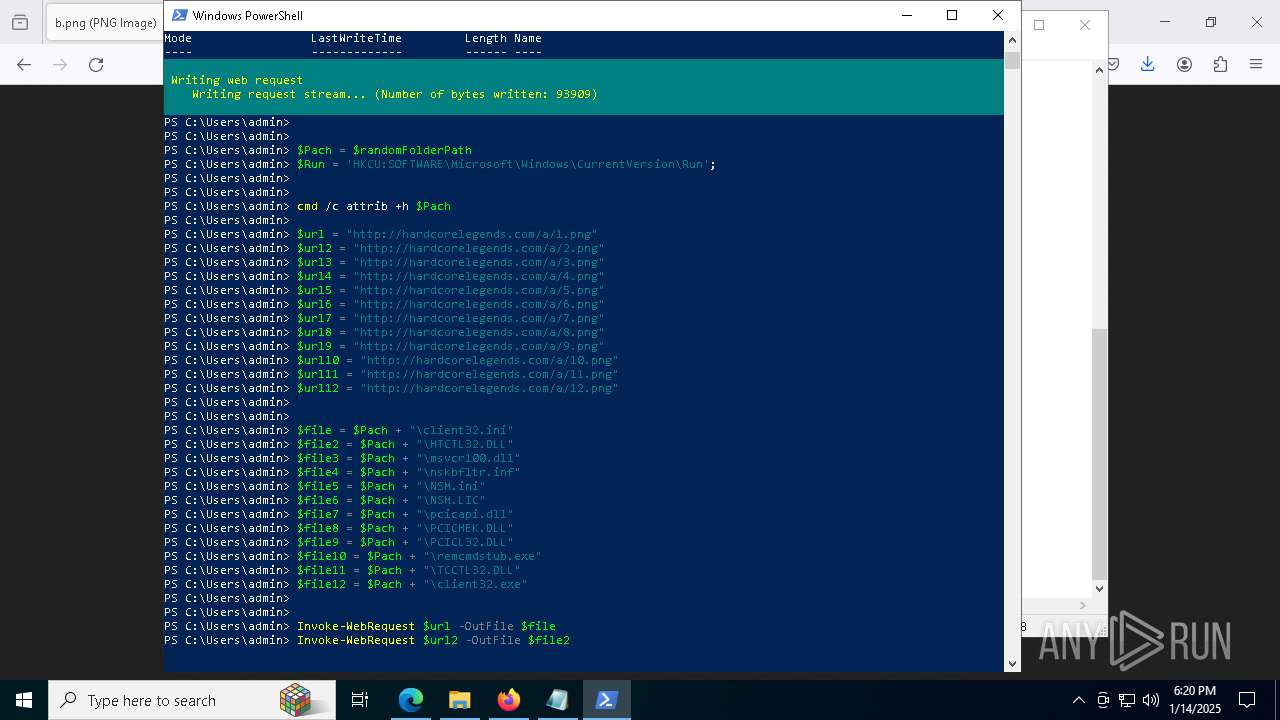
Task: Click the PowerShell scrollbar up arrow
Action: [x=1012, y=39]
